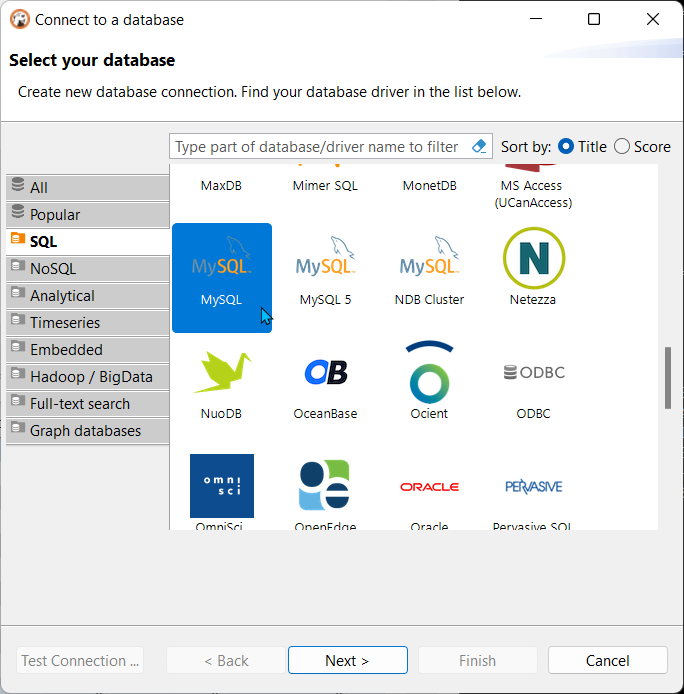684x694 pixels.
Task: Focus the database driver filter field
Action: click(x=317, y=146)
